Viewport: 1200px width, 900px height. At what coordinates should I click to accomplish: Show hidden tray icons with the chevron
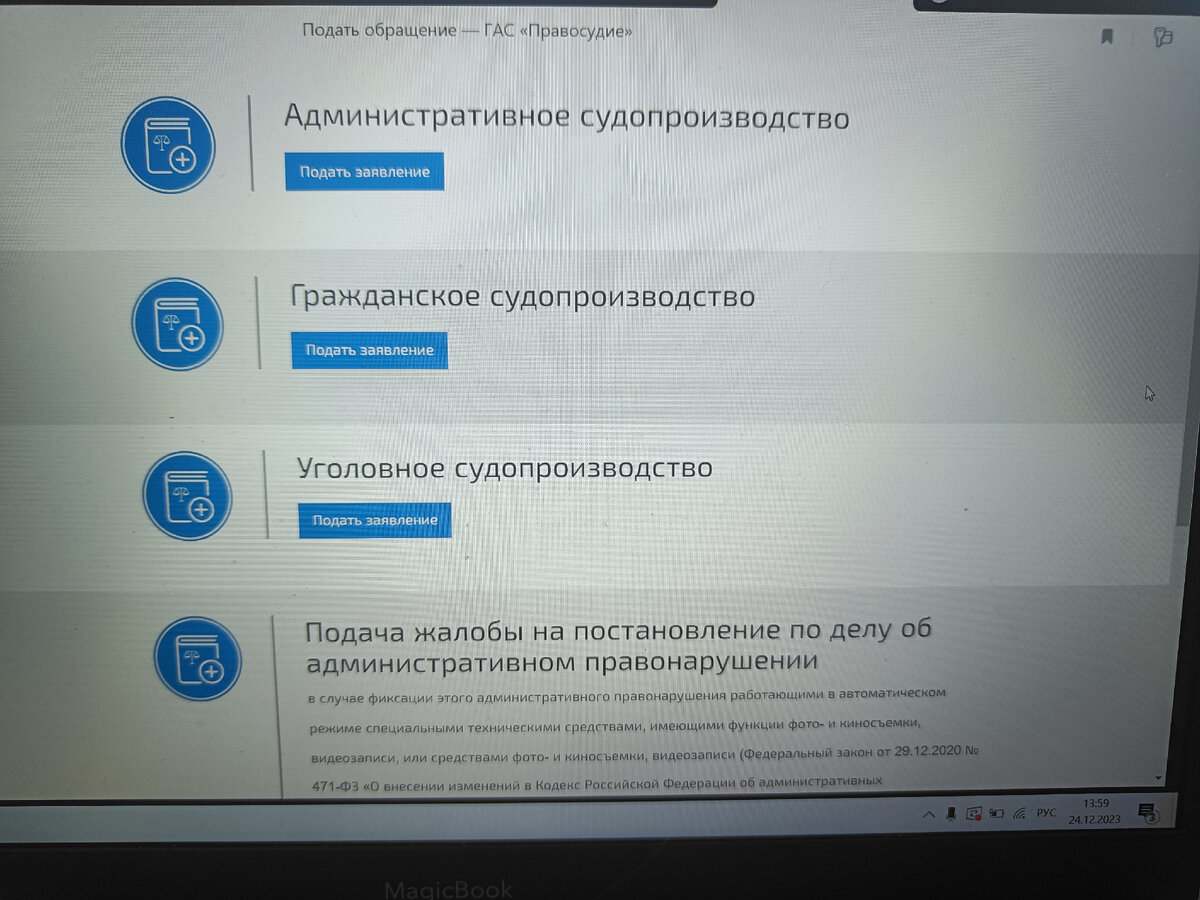pyautogui.click(x=930, y=814)
